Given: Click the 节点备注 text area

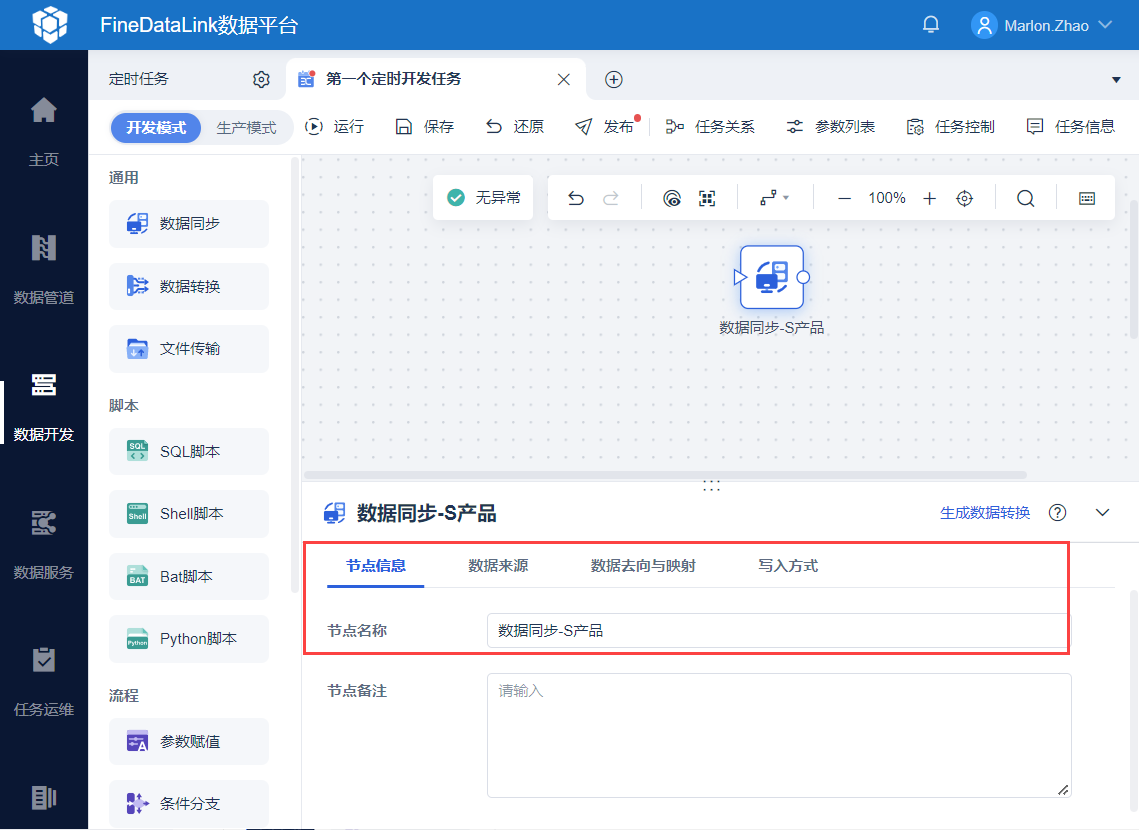Looking at the screenshot, I should (x=779, y=736).
